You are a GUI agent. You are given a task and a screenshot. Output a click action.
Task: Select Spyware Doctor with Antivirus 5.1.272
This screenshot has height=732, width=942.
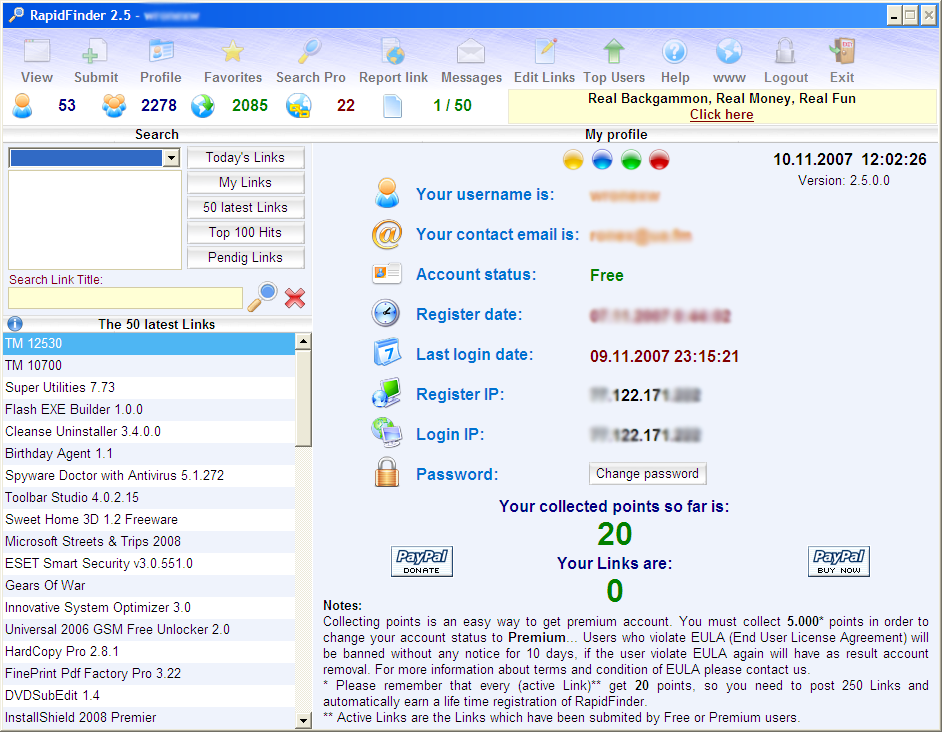pyautogui.click(x=149, y=475)
